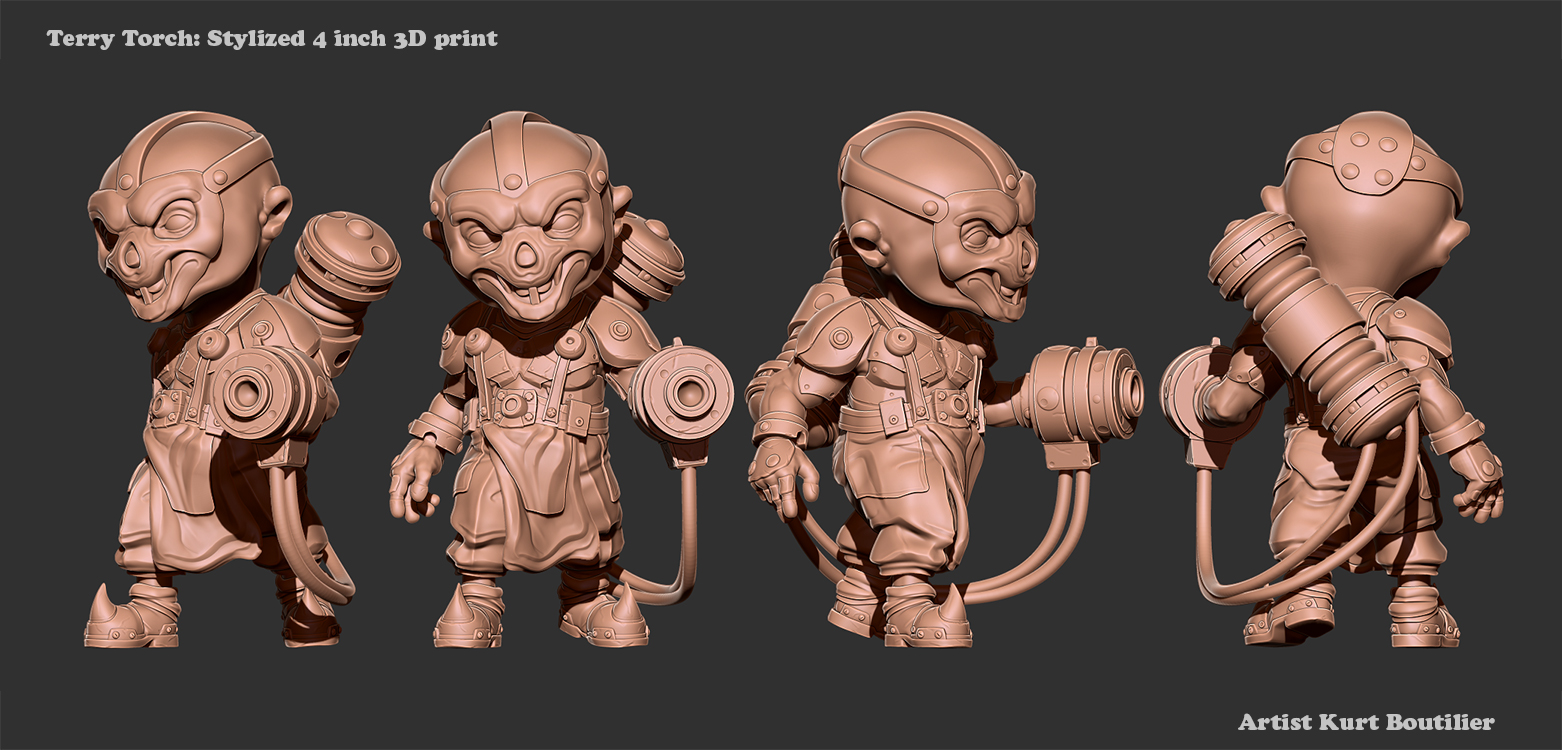Select the back-view figure showing the tank

pos(1332,379)
